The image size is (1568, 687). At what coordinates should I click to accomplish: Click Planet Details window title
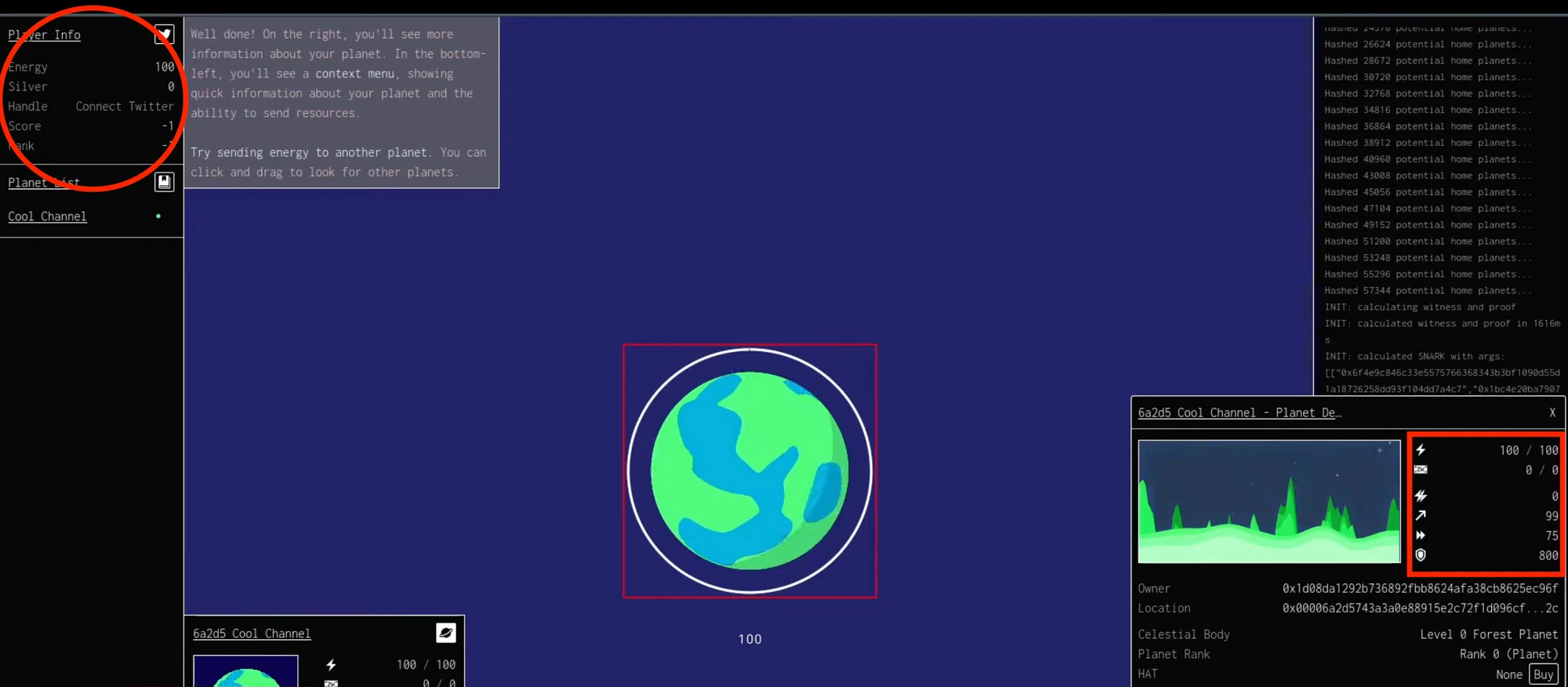pyautogui.click(x=1239, y=413)
